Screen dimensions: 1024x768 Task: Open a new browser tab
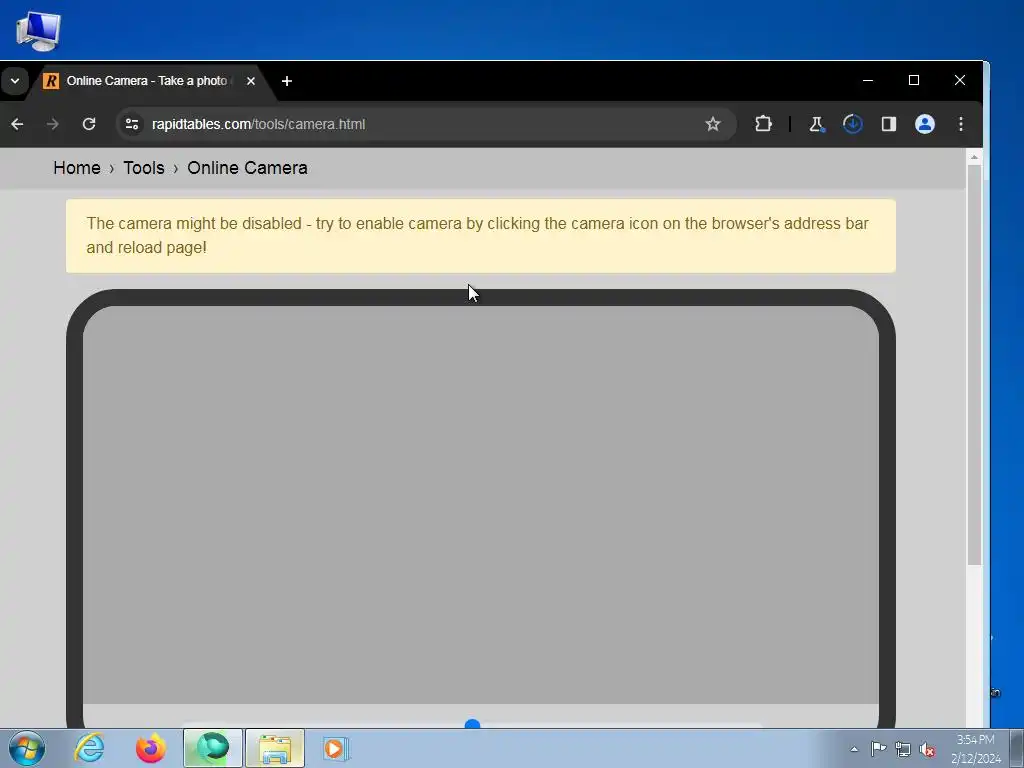[287, 81]
